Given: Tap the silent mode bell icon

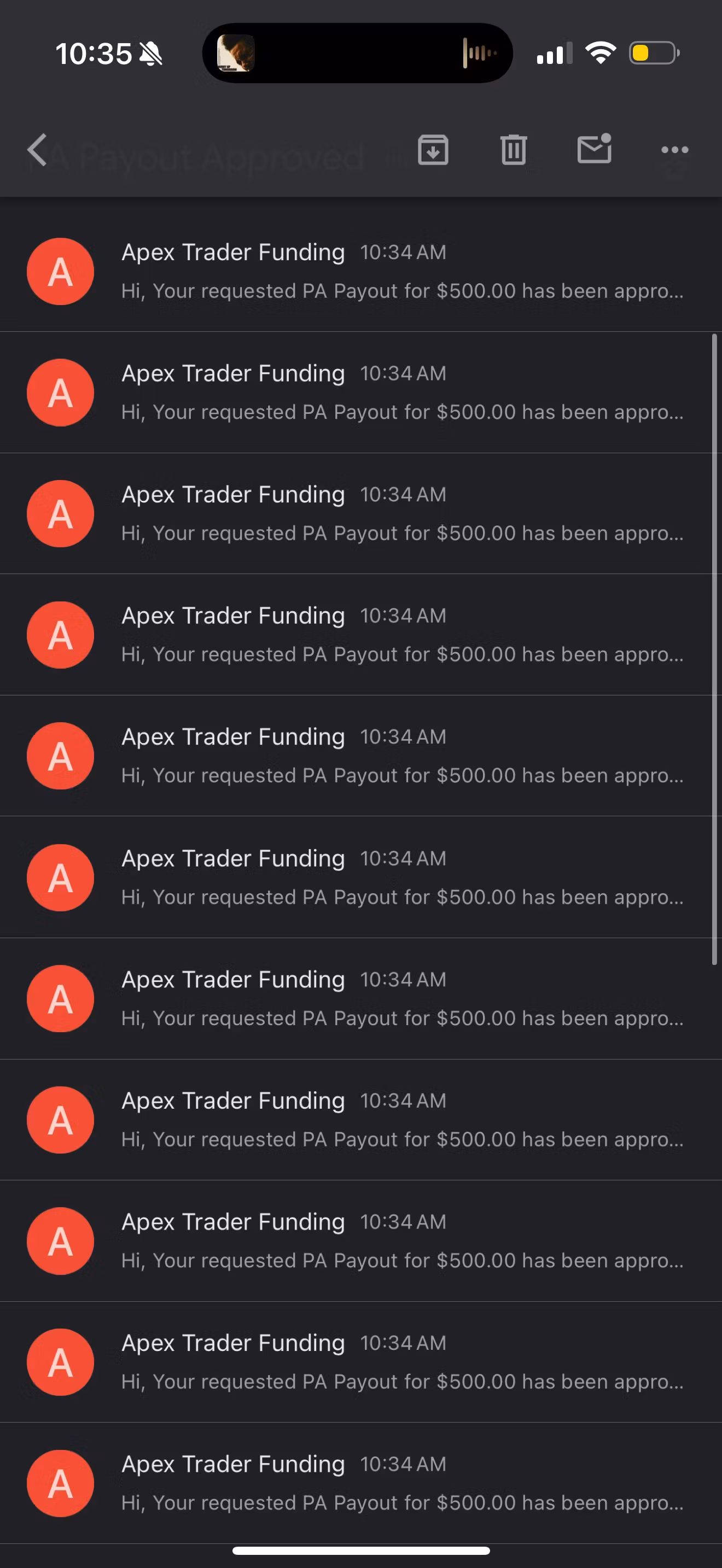Looking at the screenshot, I should (151, 55).
